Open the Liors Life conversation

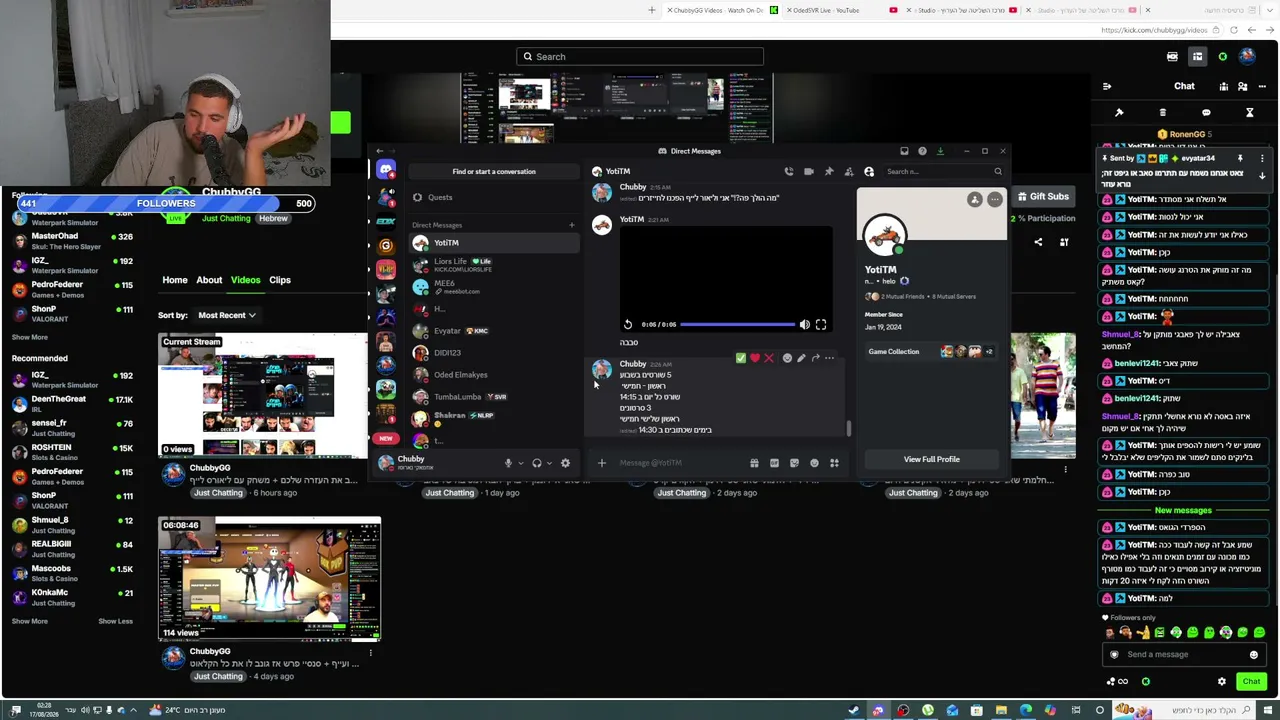(x=493, y=265)
